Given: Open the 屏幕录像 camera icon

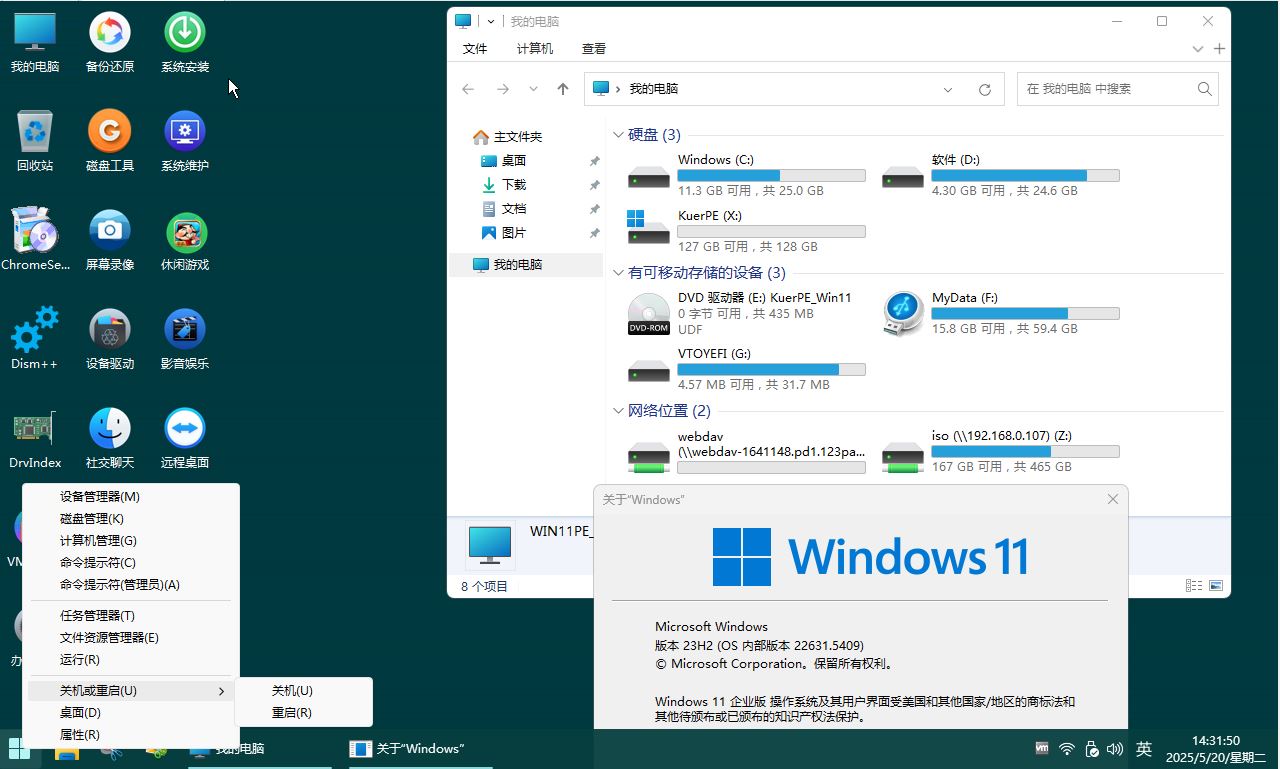Looking at the screenshot, I should pyautogui.click(x=110, y=241).
